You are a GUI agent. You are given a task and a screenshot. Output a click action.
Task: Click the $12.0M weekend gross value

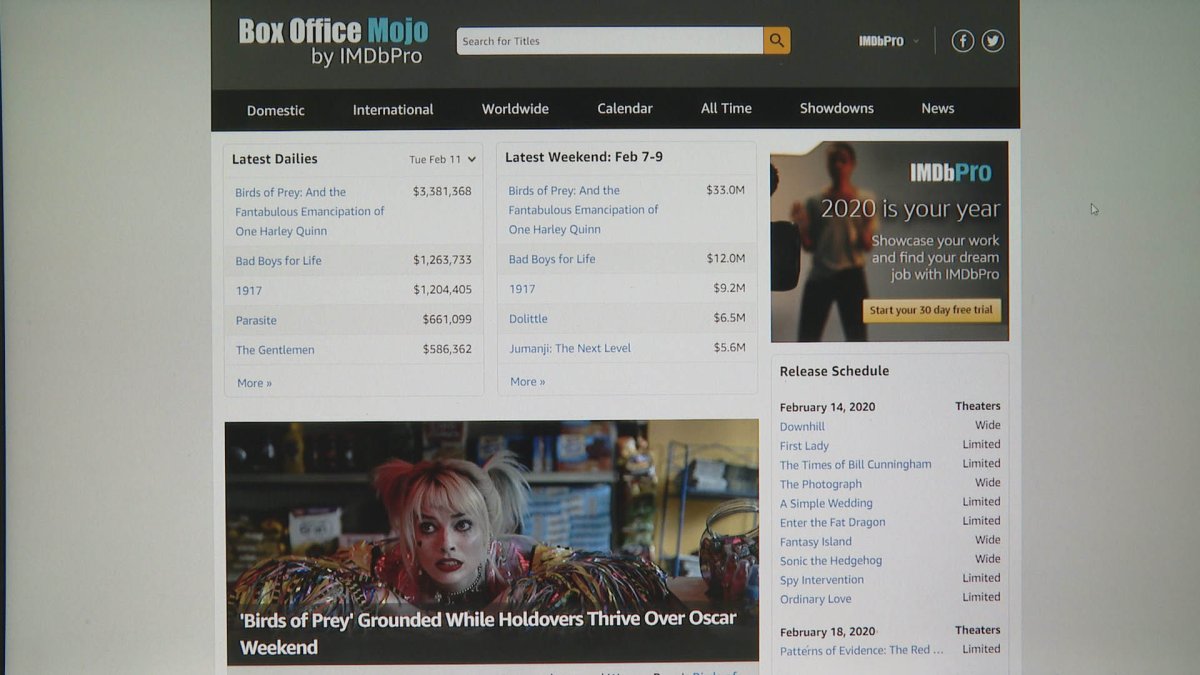725,258
